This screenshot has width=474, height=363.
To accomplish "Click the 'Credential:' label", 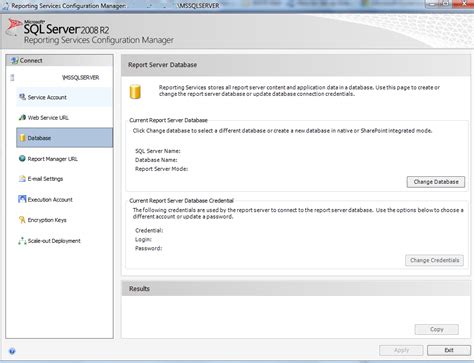I will click(149, 230).
